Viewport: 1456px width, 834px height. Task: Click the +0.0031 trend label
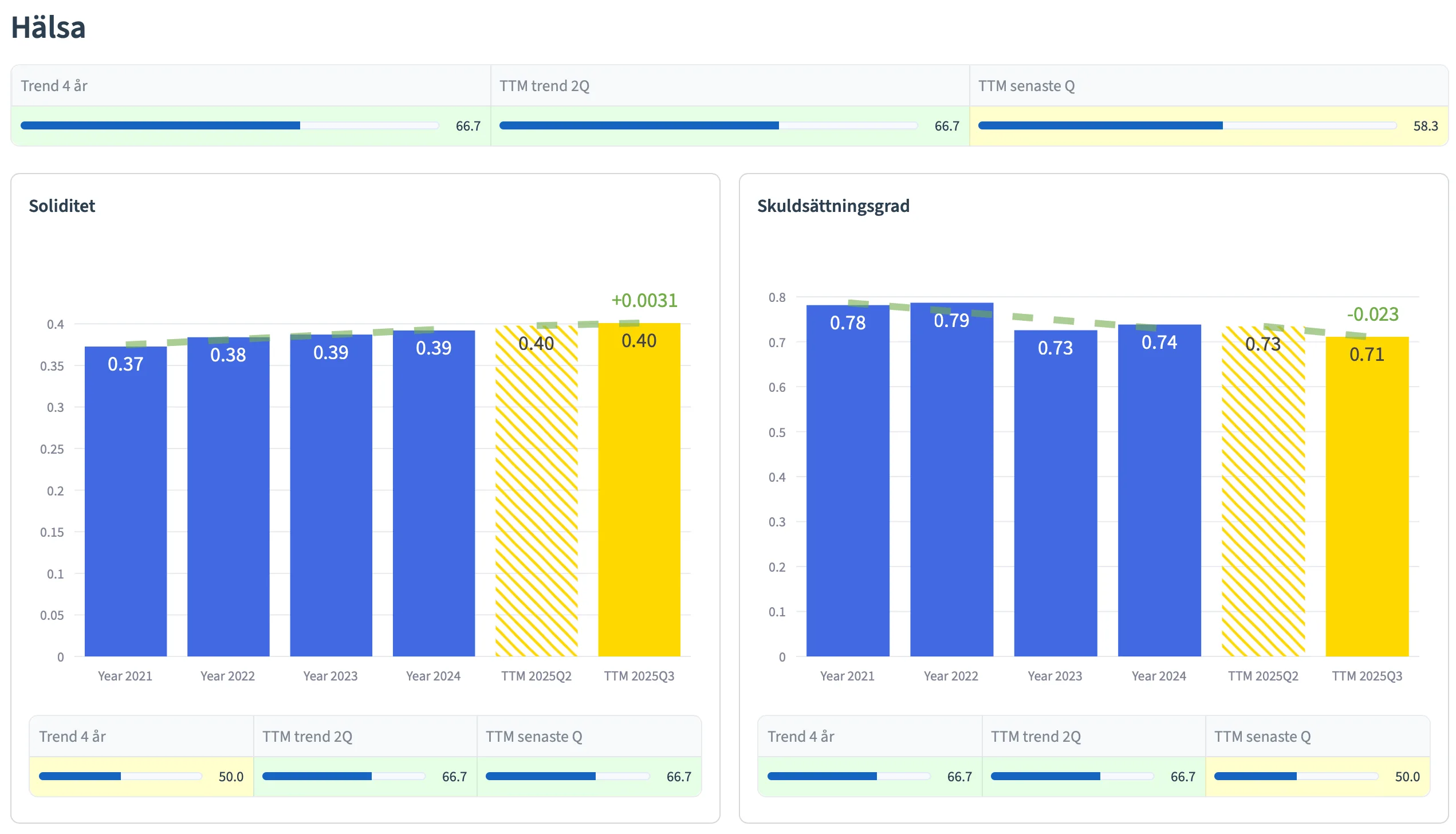(644, 300)
